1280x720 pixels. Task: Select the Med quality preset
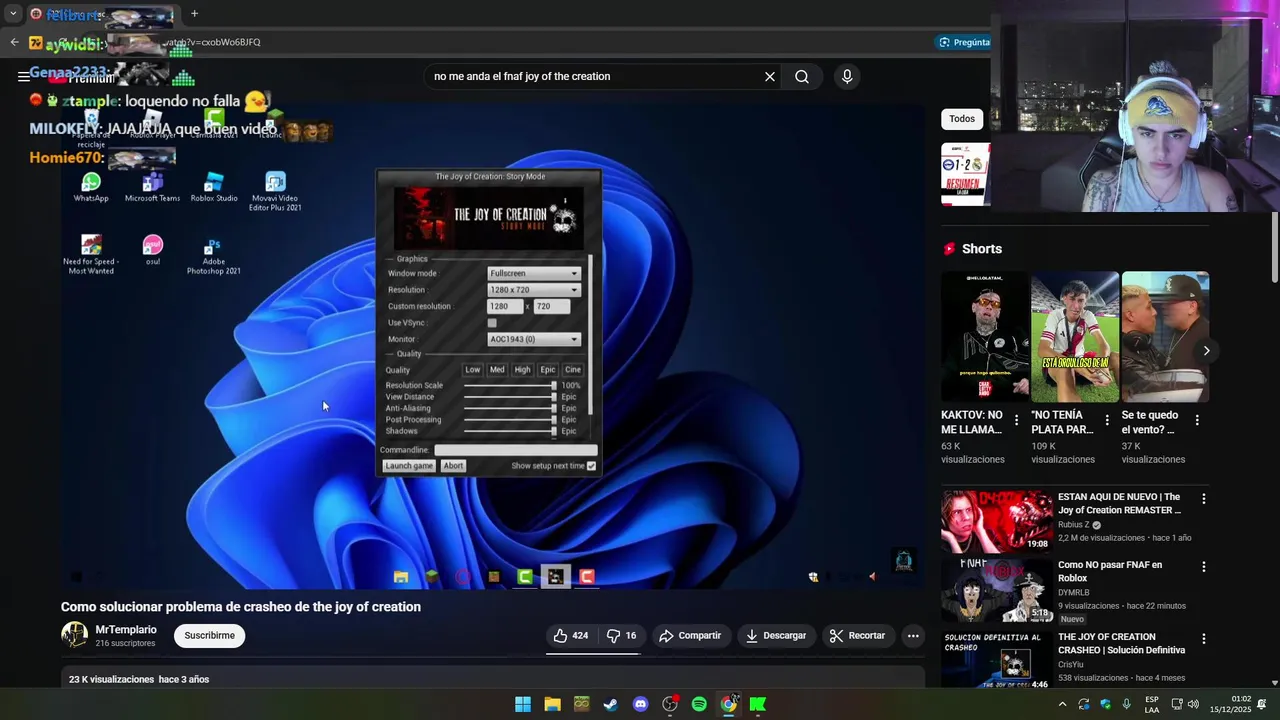(497, 370)
